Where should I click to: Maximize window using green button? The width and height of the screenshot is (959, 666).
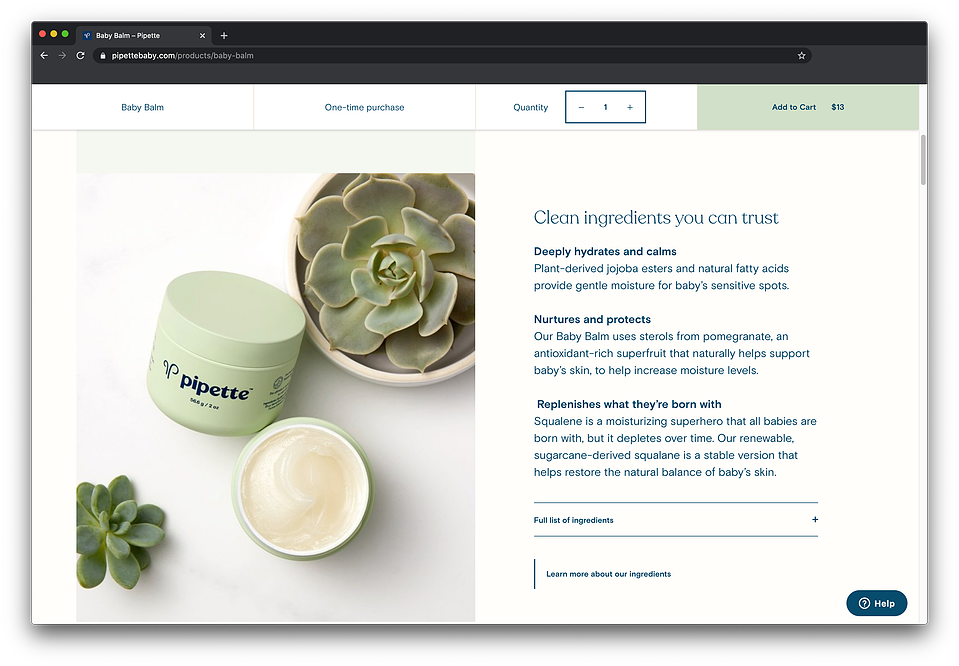[65, 34]
